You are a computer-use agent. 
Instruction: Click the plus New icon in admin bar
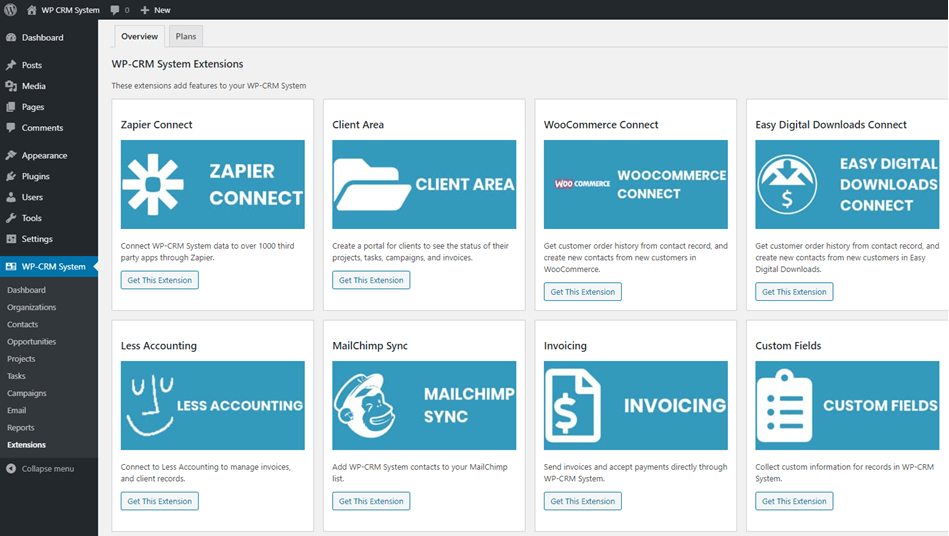pyautogui.click(x=145, y=10)
